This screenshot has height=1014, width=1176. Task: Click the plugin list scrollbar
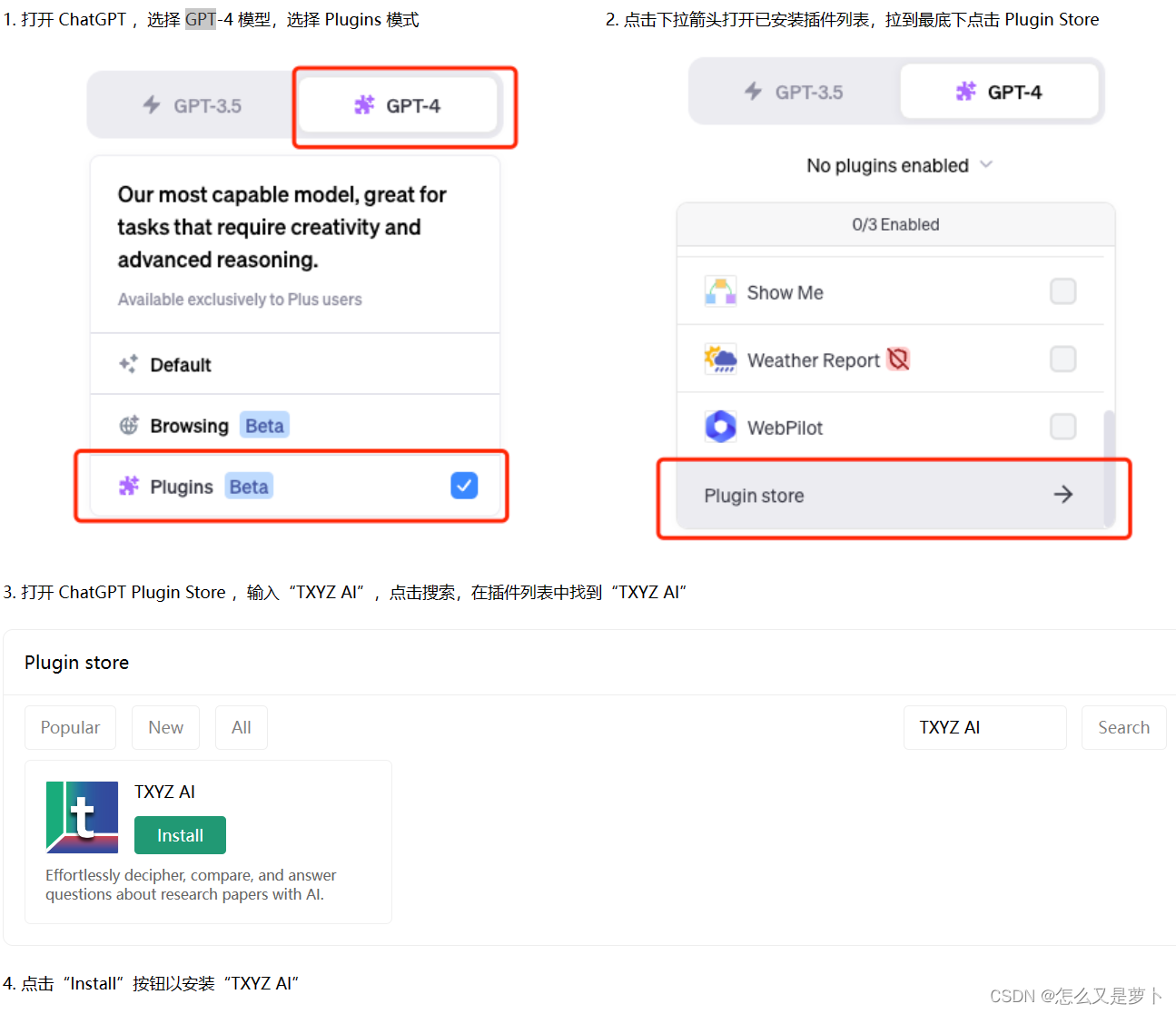coord(1109,468)
